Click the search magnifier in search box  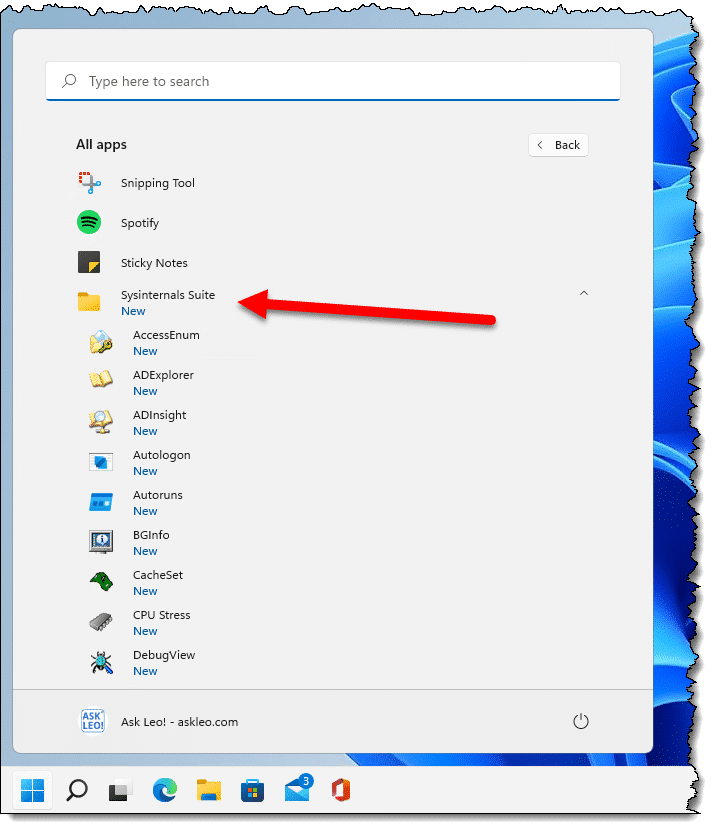pyautogui.click(x=69, y=81)
